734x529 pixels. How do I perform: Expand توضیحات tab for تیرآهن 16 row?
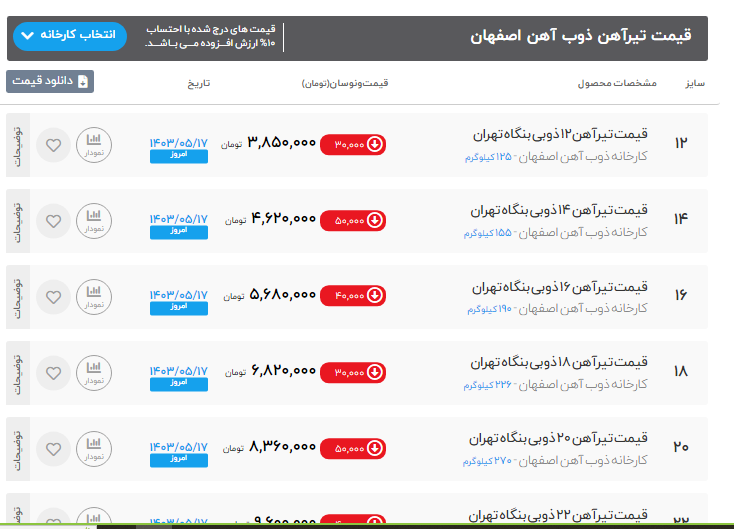tap(17, 296)
